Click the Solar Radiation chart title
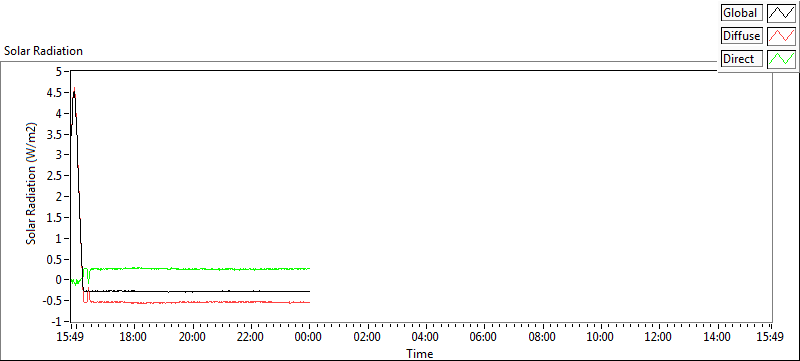The image size is (800, 361). coord(43,51)
